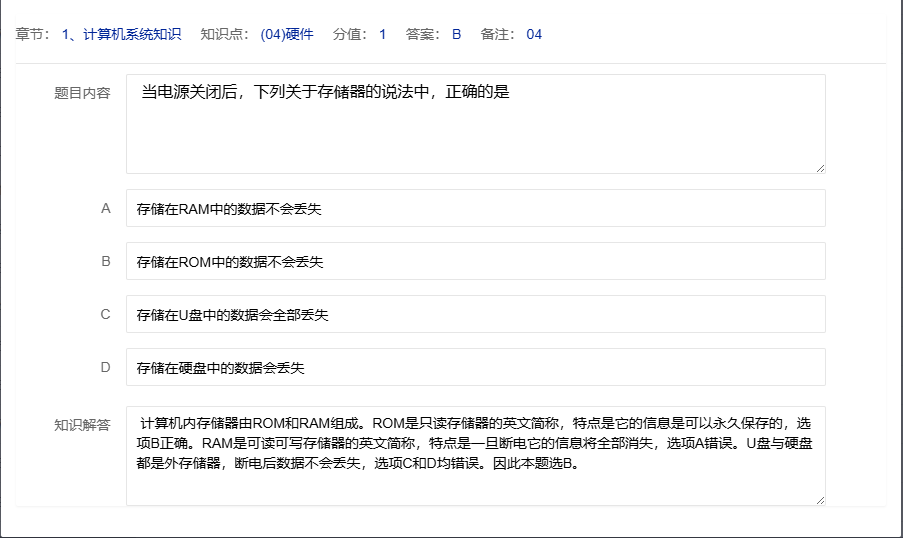Image resolution: width=903 pixels, height=538 pixels.
Task: Click the option C U盘 input field
Action: (475, 315)
